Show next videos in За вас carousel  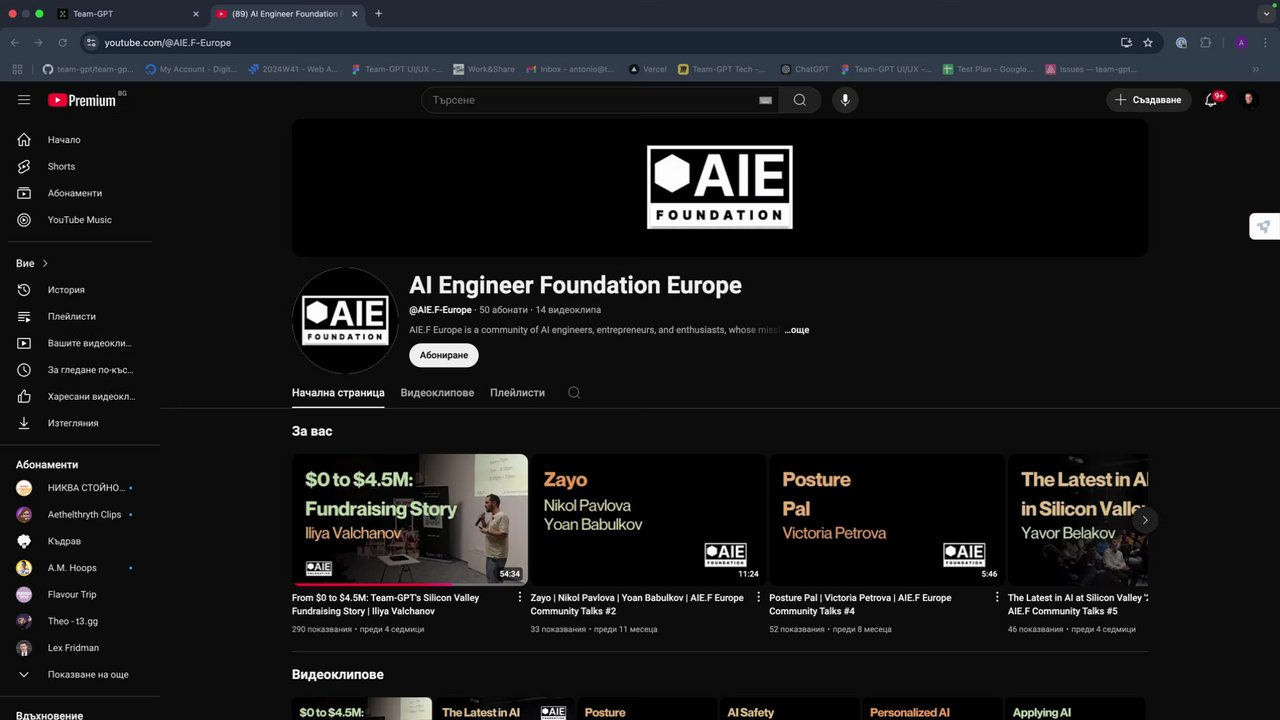point(1145,520)
